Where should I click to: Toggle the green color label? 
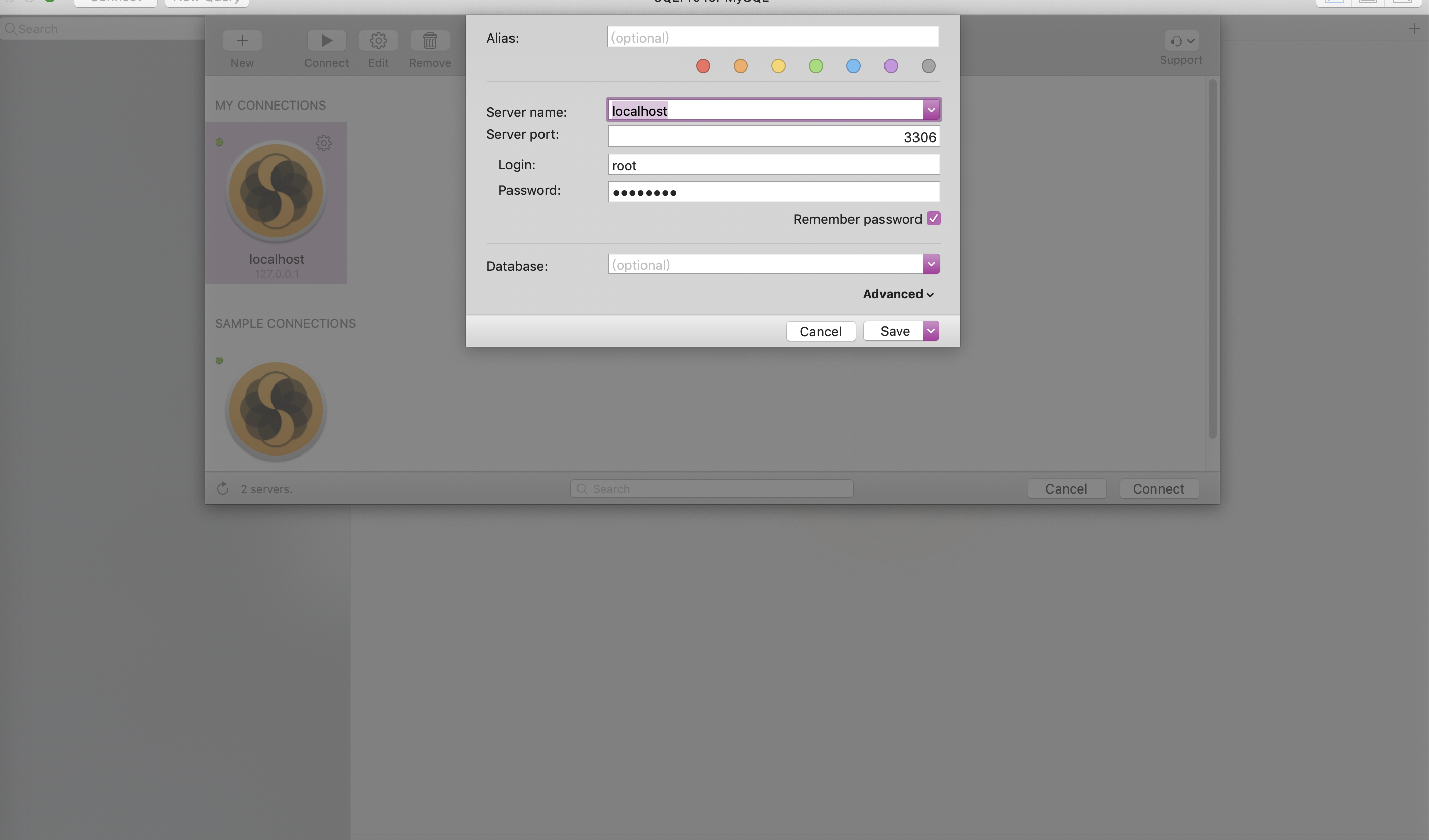pos(815,65)
